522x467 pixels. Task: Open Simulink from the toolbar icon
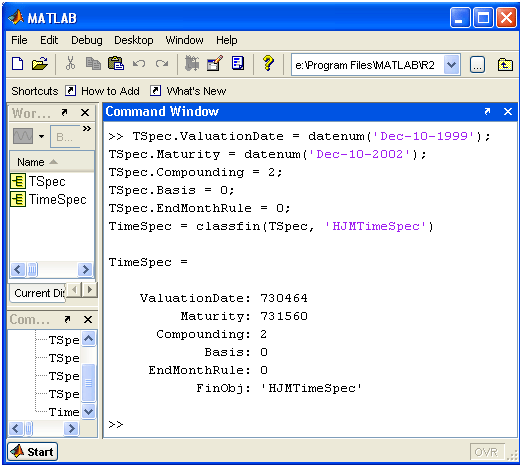tap(192, 63)
